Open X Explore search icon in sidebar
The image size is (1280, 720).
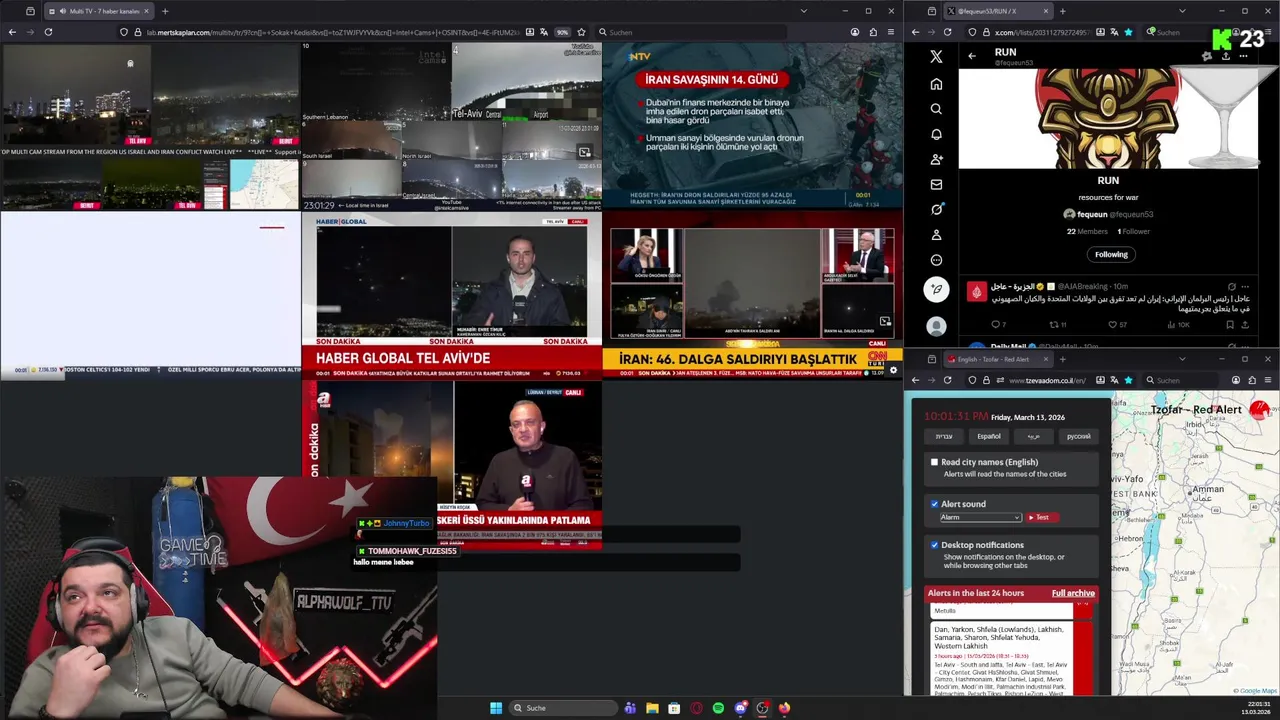(x=936, y=109)
